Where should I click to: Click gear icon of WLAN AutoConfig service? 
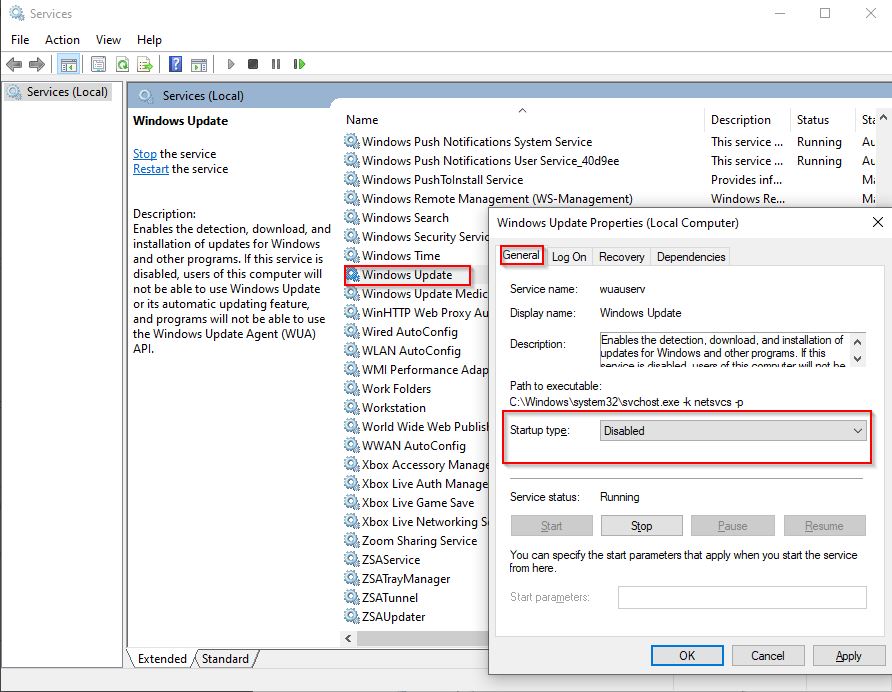(352, 351)
